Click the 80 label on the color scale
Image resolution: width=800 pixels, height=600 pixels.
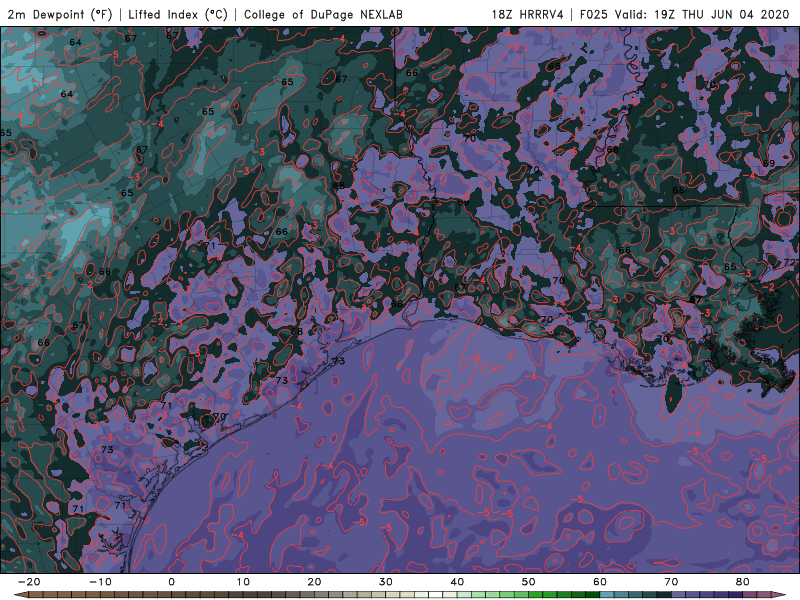click(x=743, y=582)
